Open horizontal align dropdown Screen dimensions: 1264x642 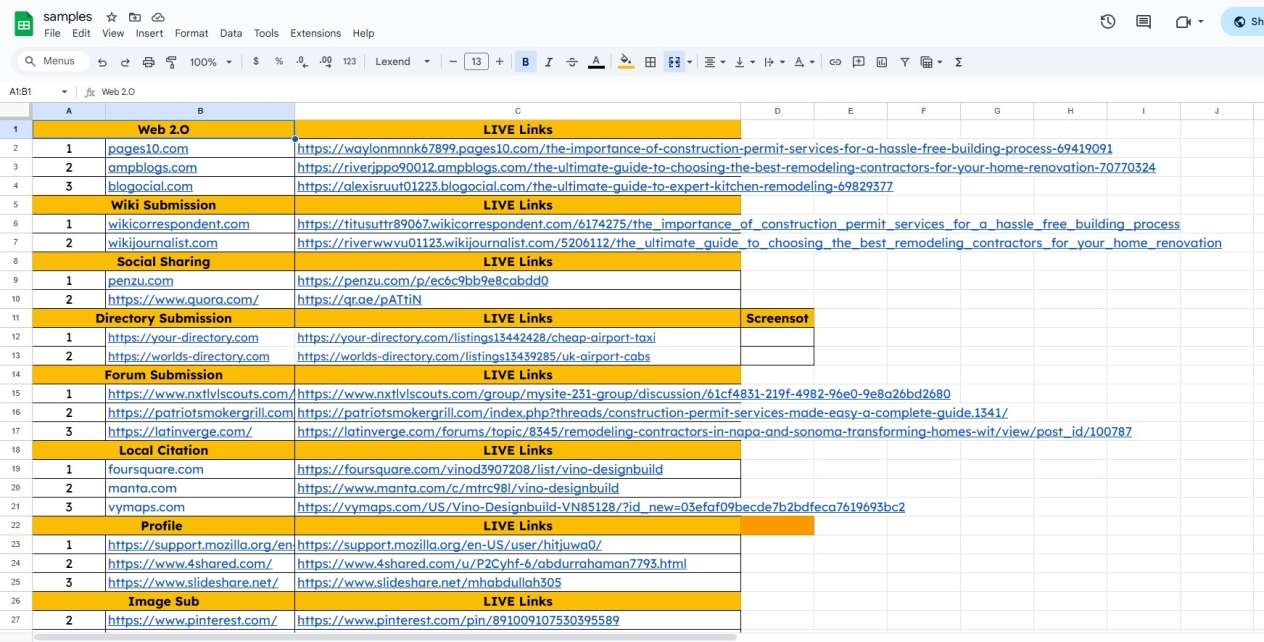(714, 62)
